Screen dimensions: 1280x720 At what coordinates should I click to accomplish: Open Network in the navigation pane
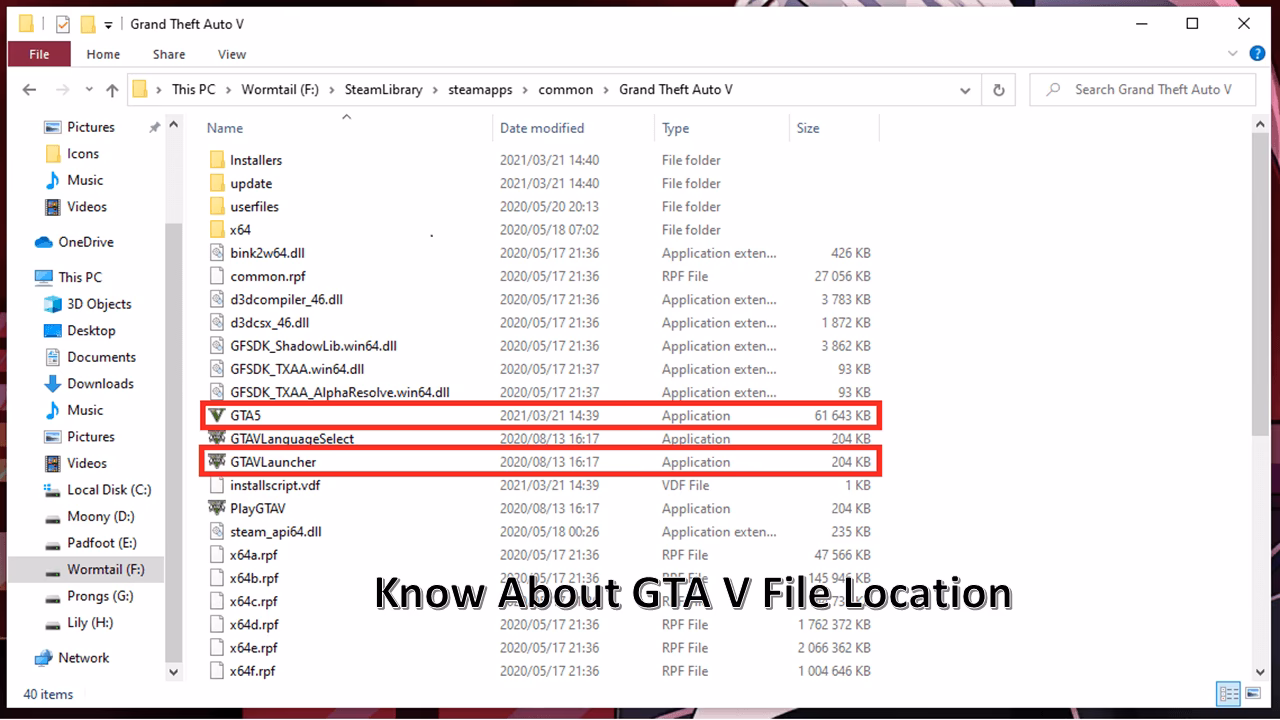[72, 658]
